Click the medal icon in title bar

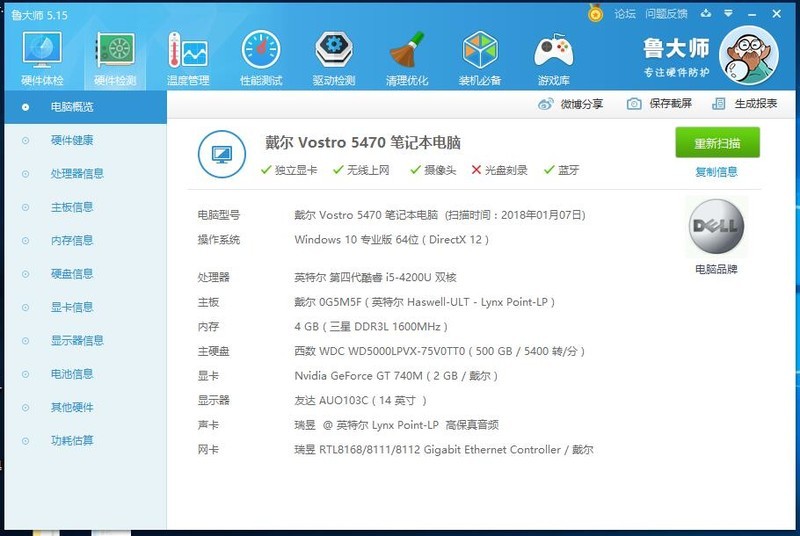[x=595, y=13]
